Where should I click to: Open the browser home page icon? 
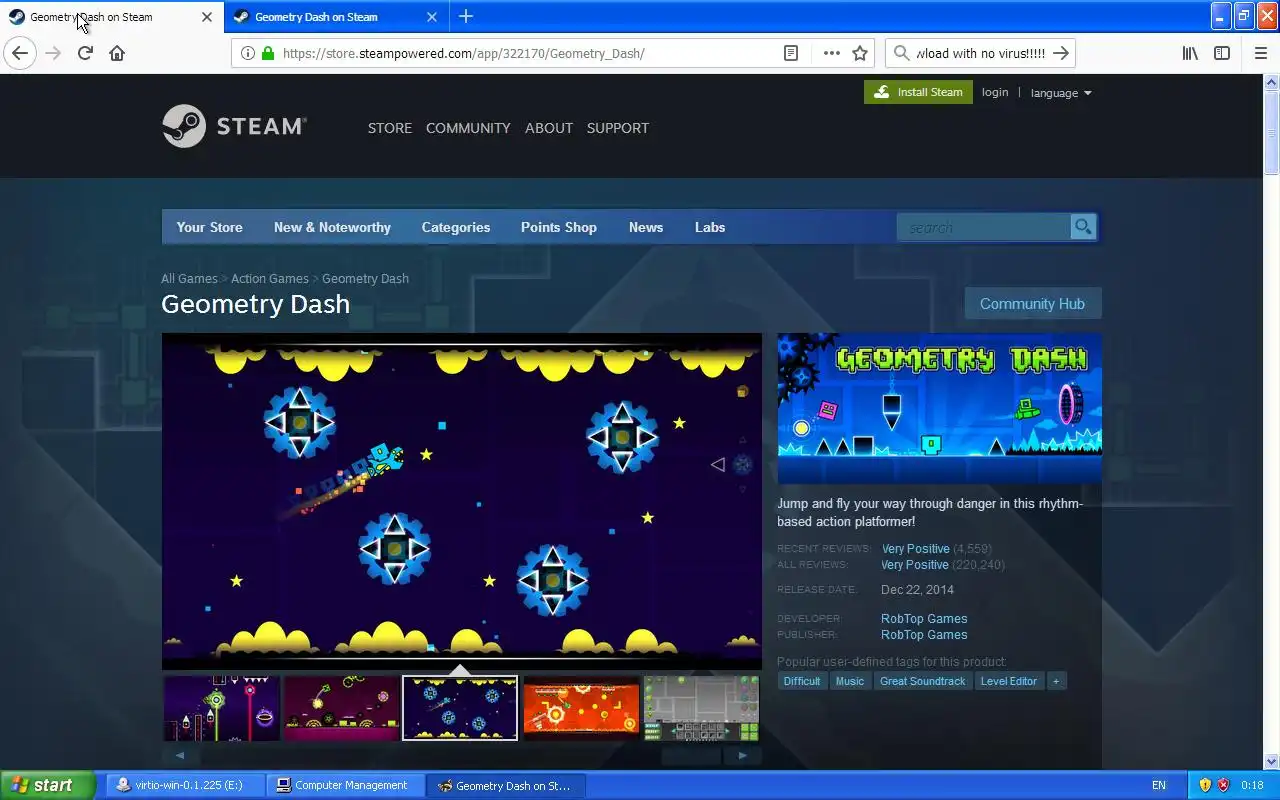[x=117, y=53]
